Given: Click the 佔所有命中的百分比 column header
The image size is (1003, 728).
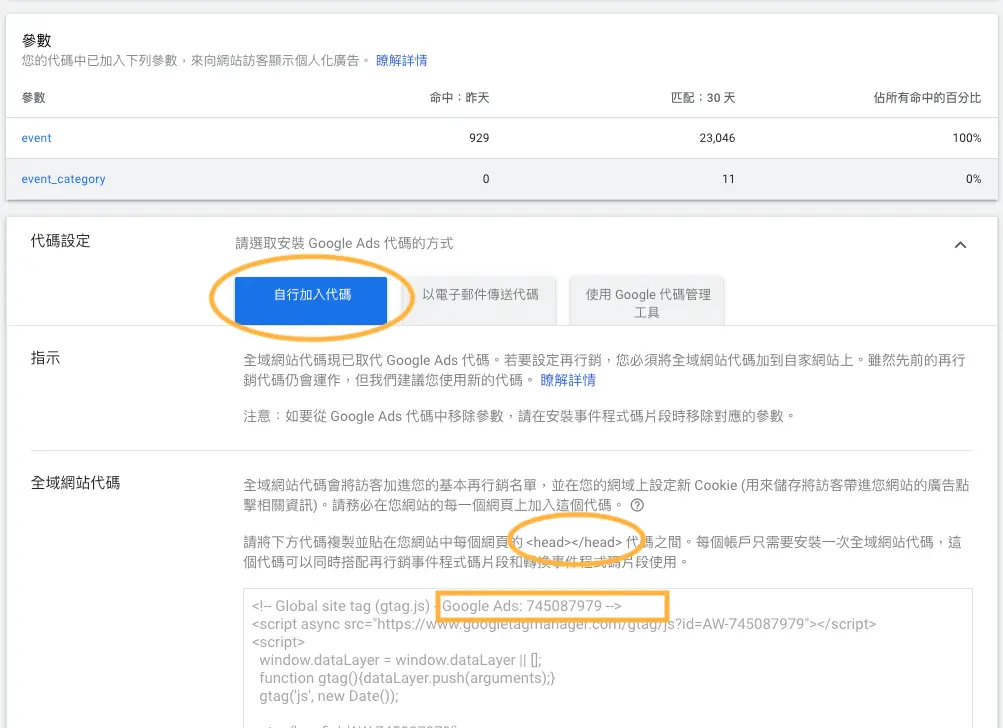Looking at the screenshot, I should pyautogui.click(x=927, y=98).
